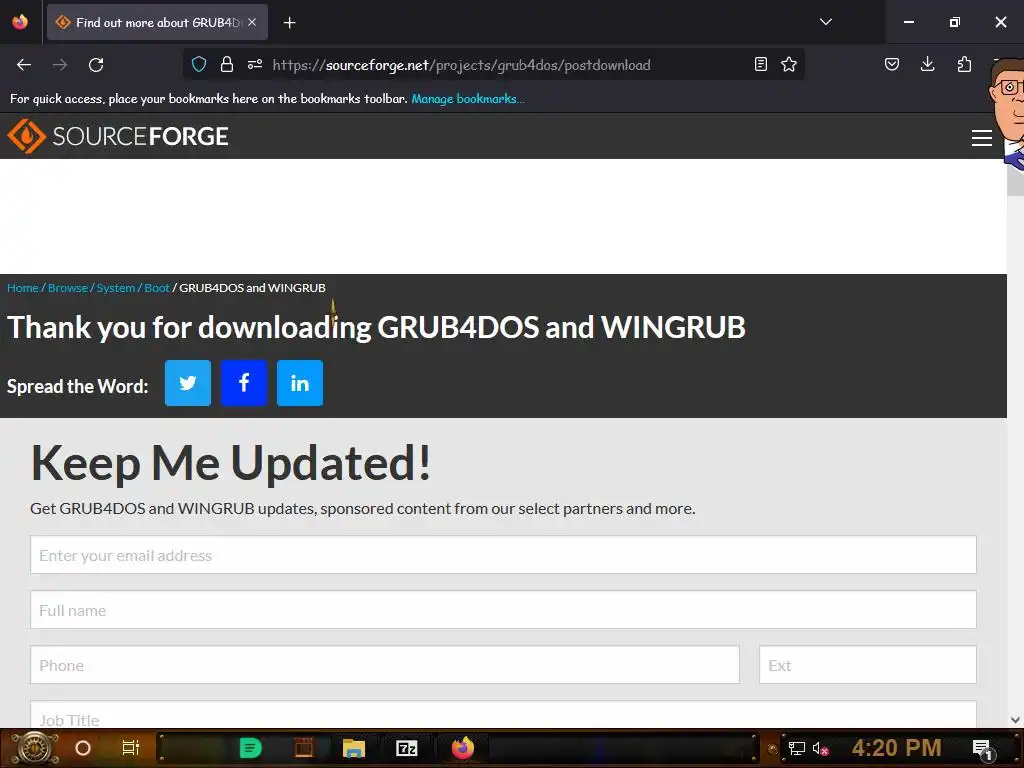Open the Start menu gear button

click(x=35, y=748)
